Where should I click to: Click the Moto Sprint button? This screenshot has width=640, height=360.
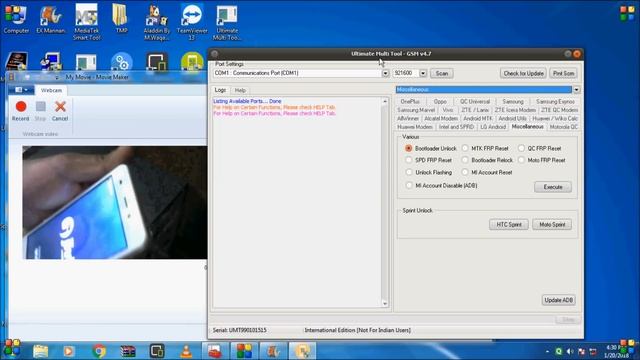pyautogui.click(x=552, y=224)
